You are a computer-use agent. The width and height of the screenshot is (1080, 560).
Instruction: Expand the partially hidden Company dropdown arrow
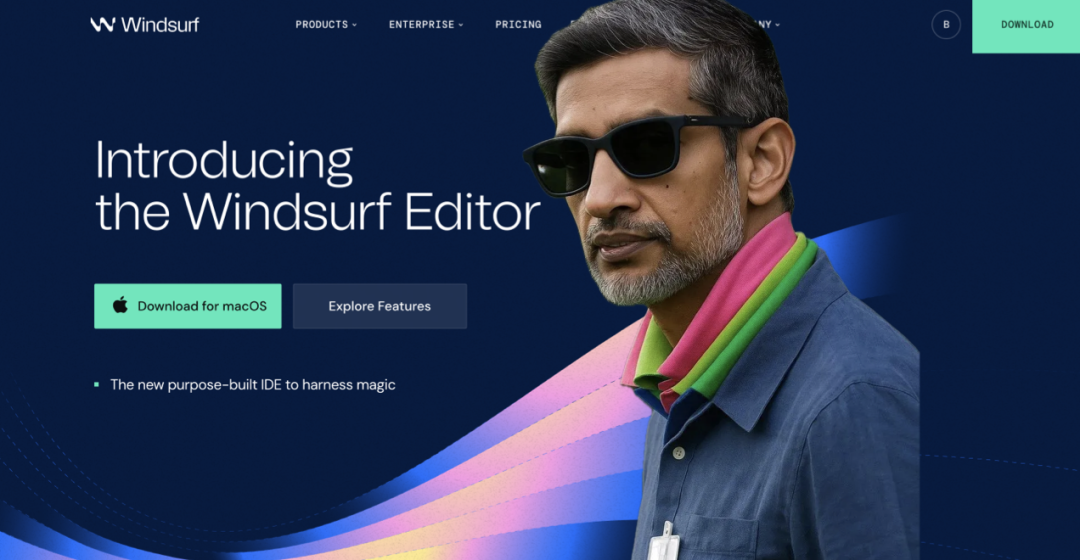point(778,25)
